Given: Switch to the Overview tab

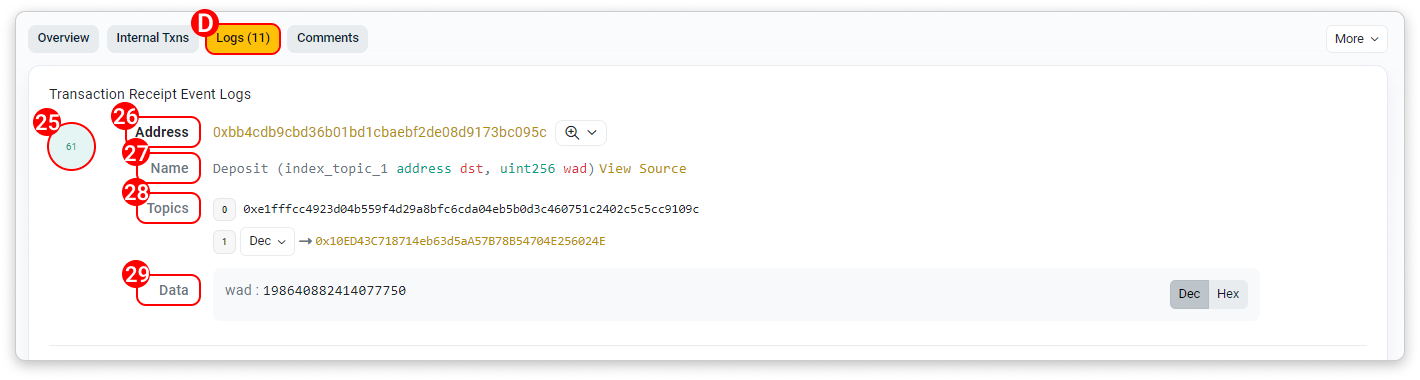Looking at the screenshot, I should (x=64, y=39).
